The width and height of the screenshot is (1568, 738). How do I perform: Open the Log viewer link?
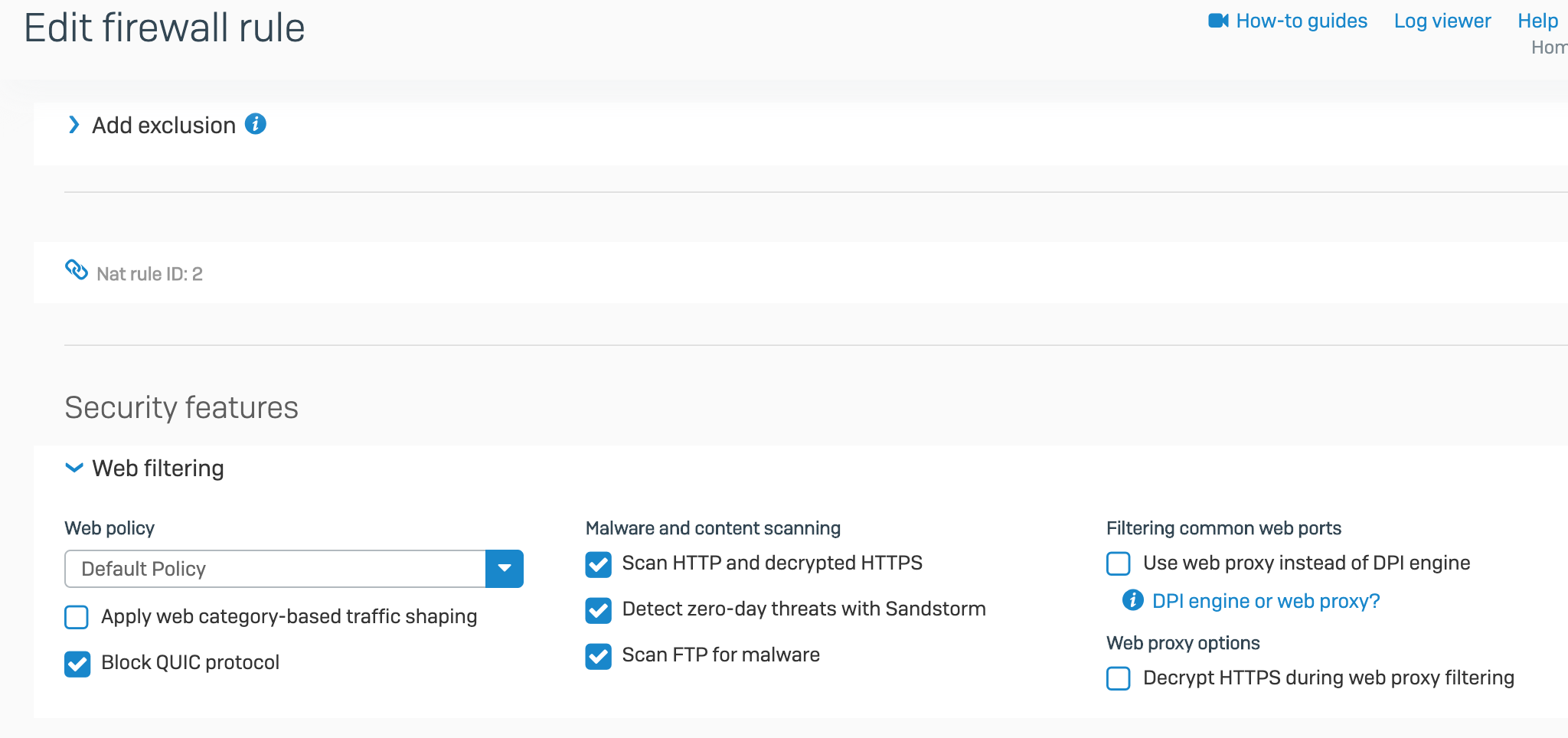pos(1442,21)
